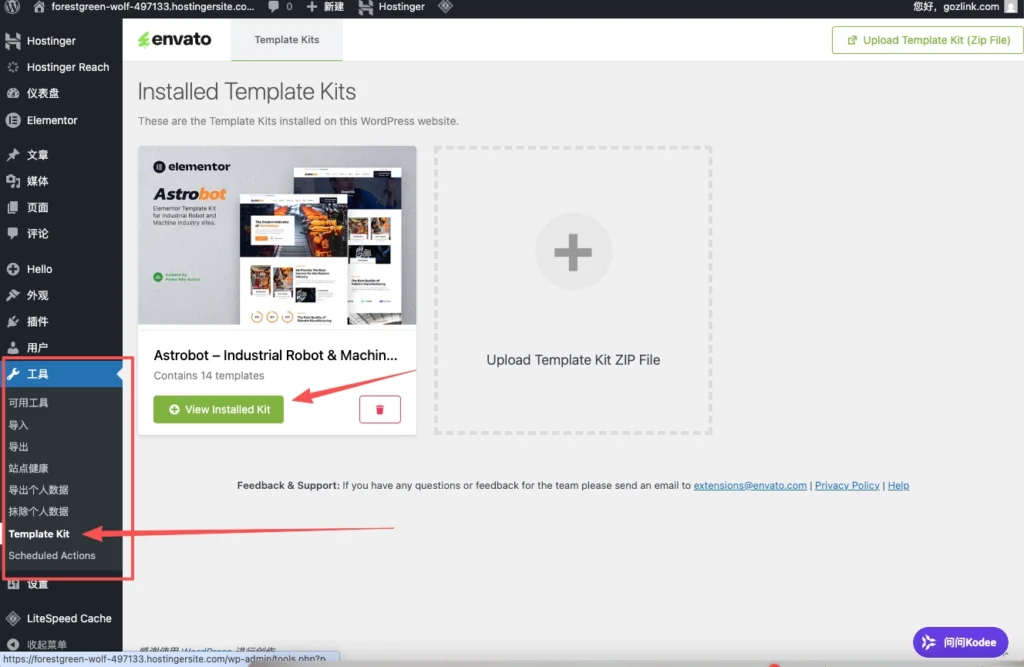
Task: Click the plus 新建 item in admin bar
Action: coord(325,7)
